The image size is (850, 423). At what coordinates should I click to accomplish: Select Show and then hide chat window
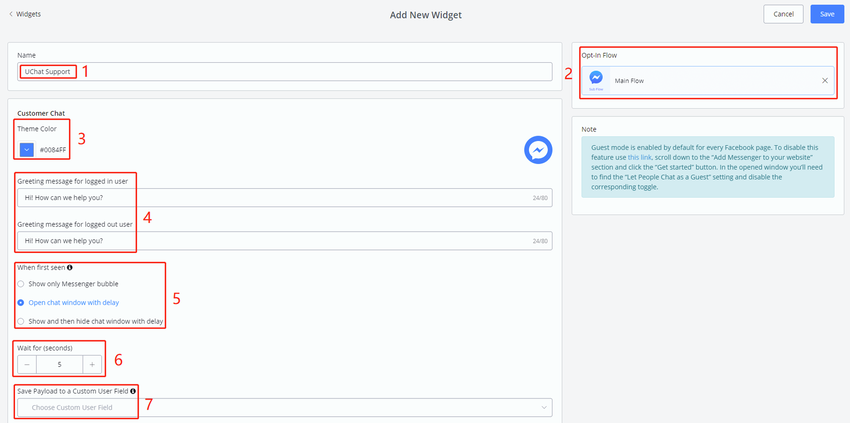[22, 321]
